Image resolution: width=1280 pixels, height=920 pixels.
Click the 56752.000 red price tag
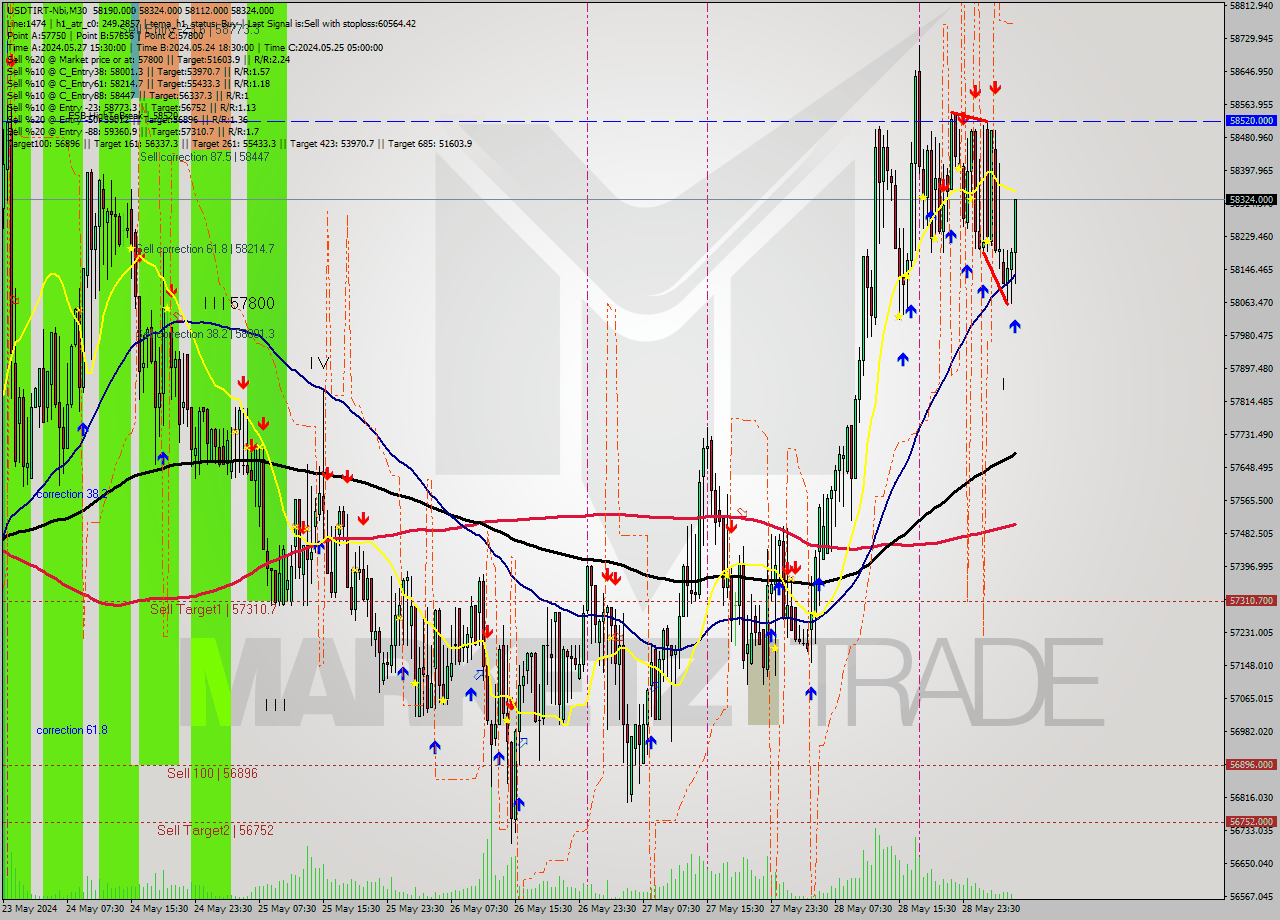coord(1251,822)
